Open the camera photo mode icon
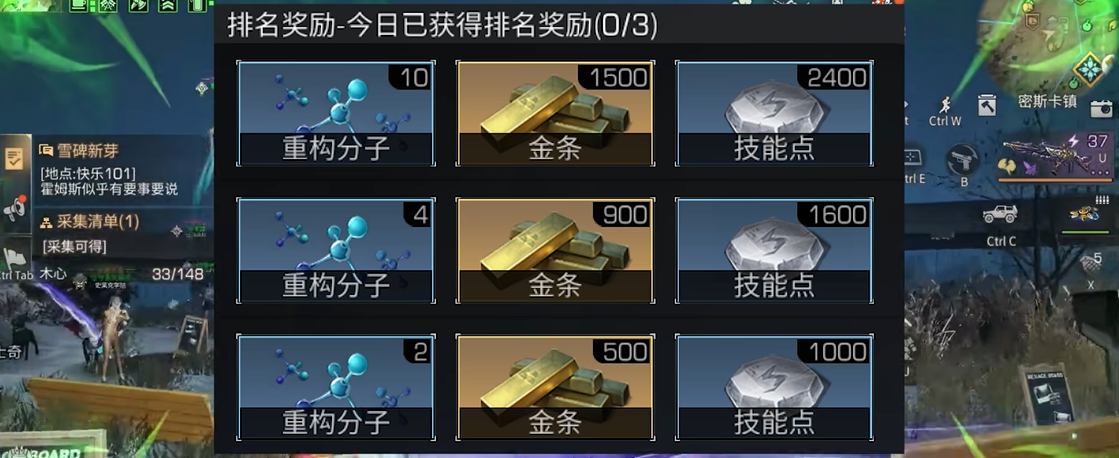This screenshot has height=458, width=1119. pos(1102,108)
